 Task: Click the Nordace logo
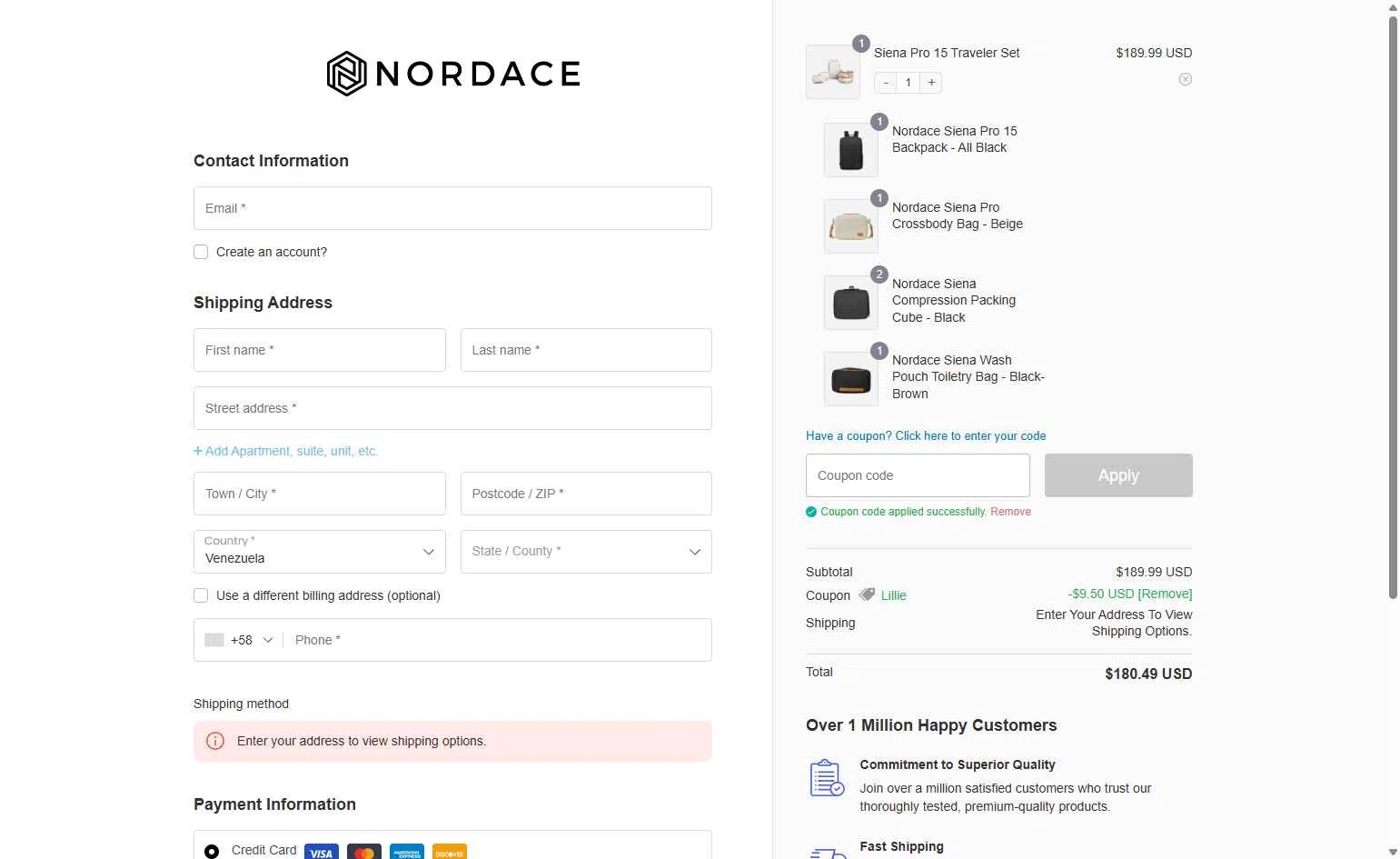tap(453, 74)
